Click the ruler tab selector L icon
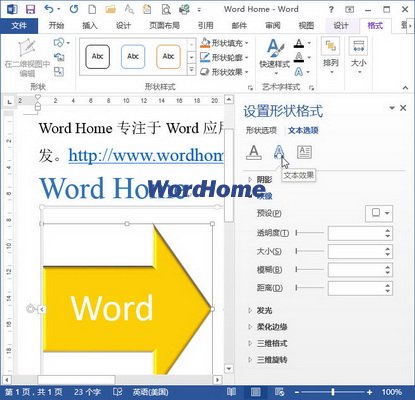The height and width of the screenshot is (400, 415). 9,101
